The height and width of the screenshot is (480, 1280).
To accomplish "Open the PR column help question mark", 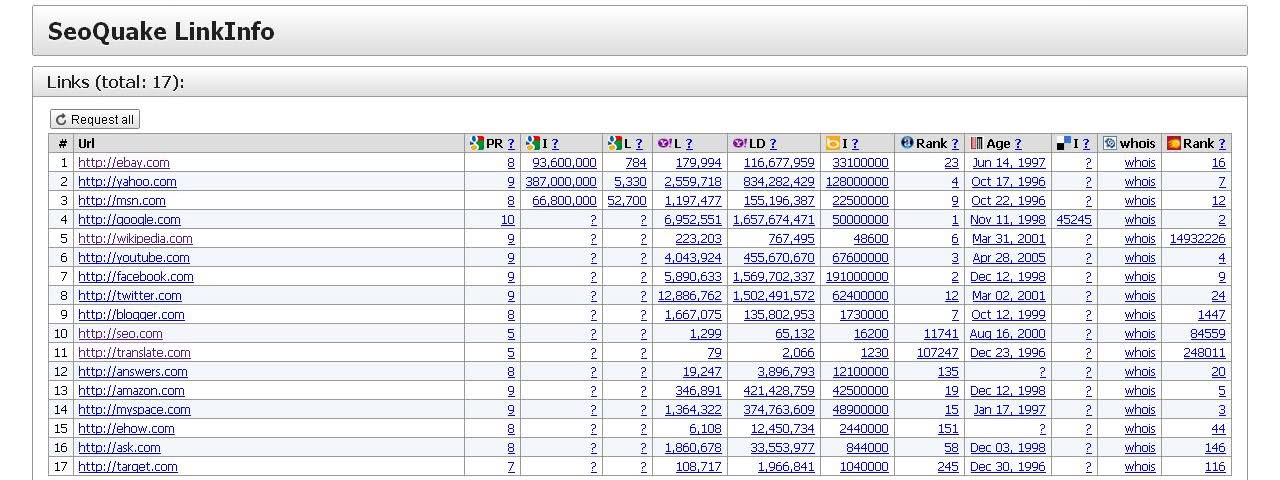I will tap(511, 144).
